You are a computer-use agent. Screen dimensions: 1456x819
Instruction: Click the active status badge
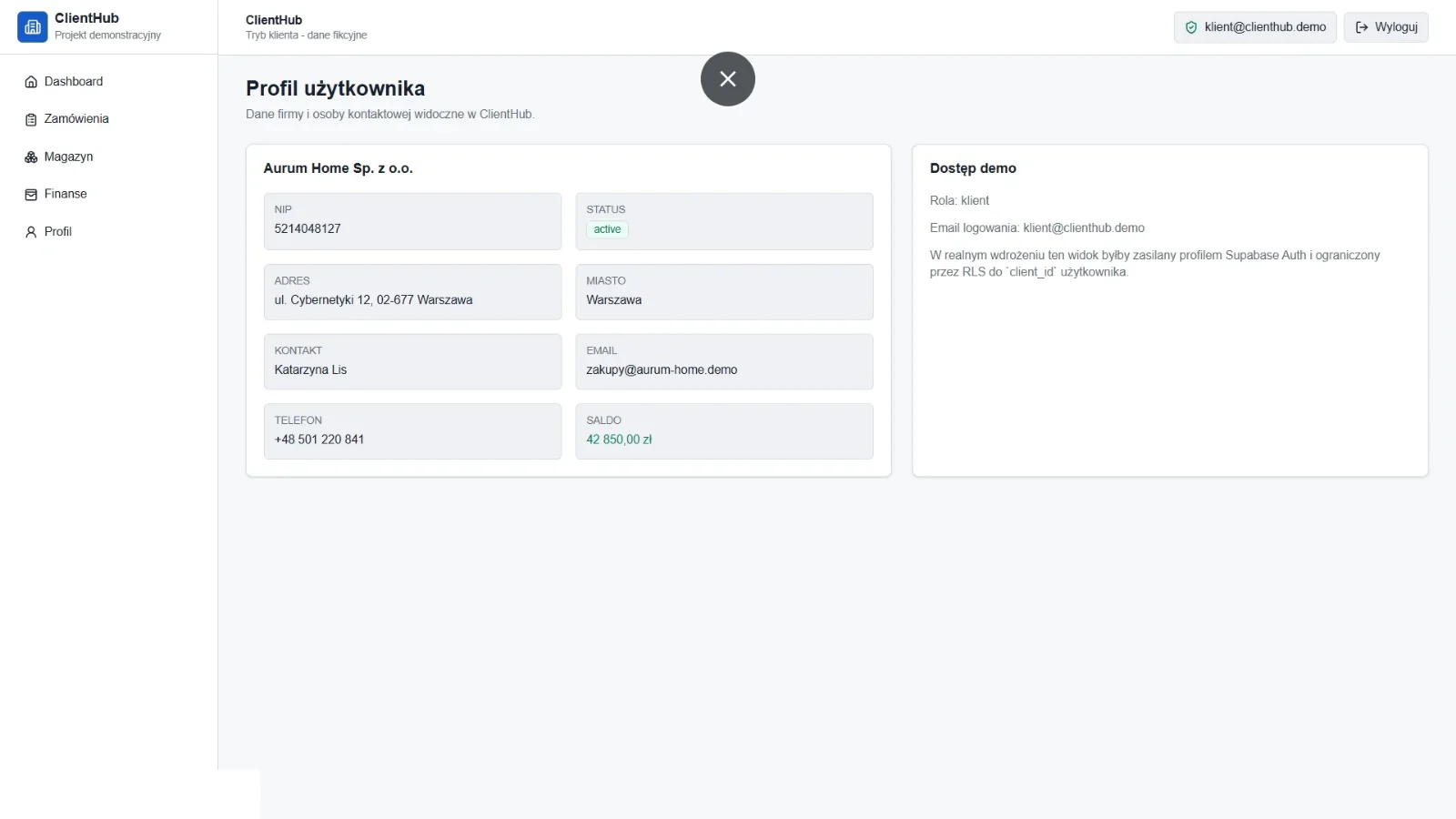coord(607,229)
